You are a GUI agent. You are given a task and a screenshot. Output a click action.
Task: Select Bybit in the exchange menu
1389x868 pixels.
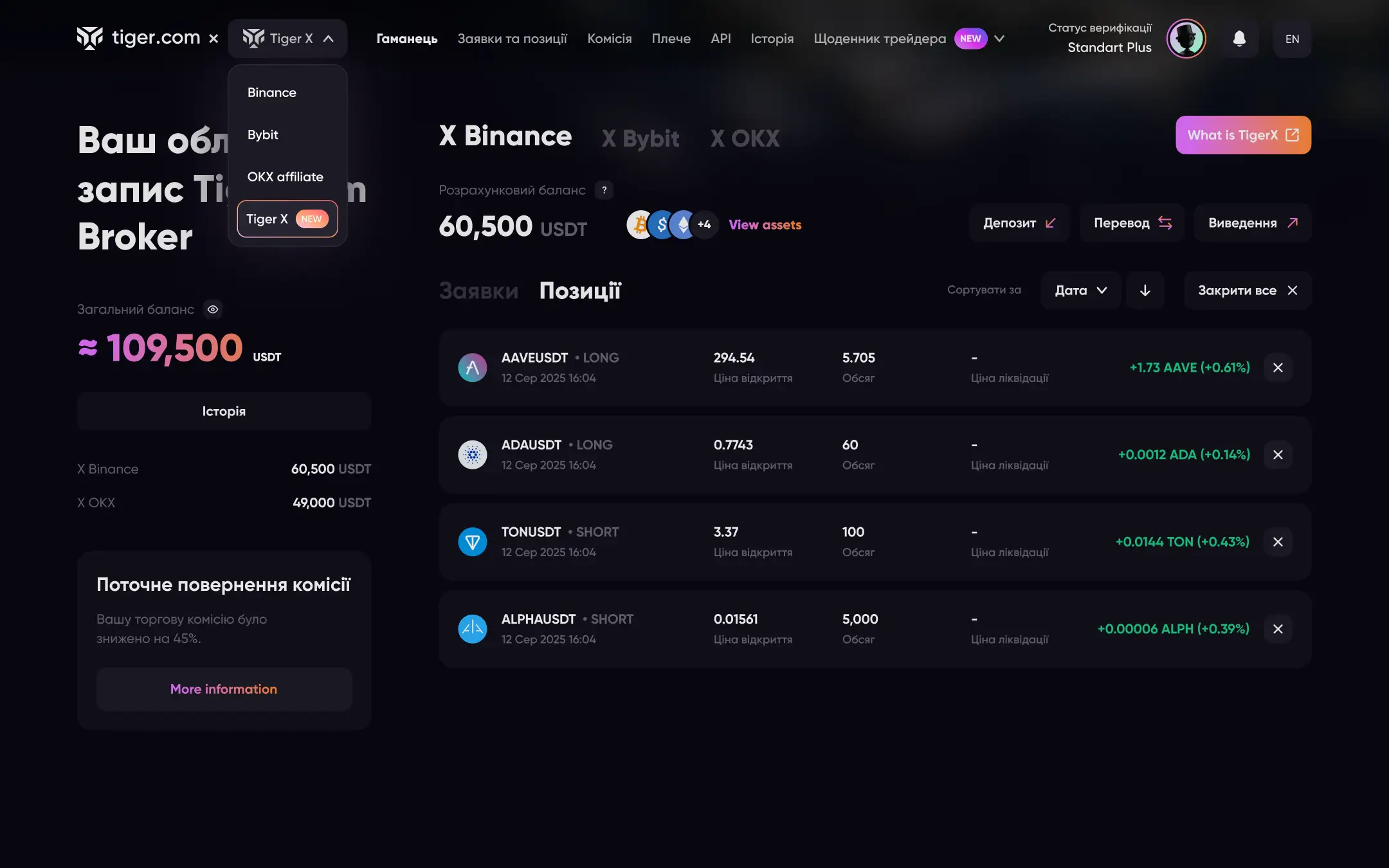263,134
